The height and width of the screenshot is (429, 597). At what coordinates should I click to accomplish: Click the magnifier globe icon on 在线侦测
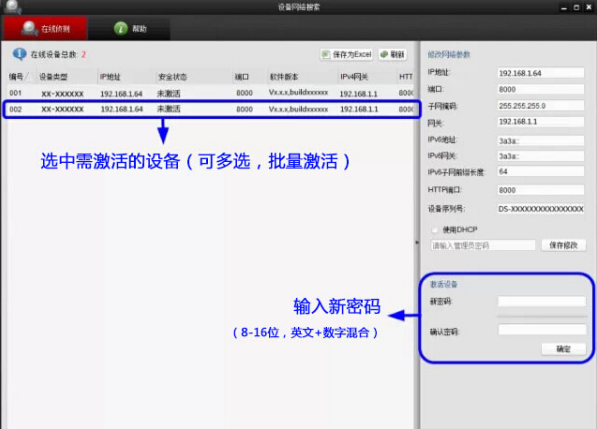29,29
